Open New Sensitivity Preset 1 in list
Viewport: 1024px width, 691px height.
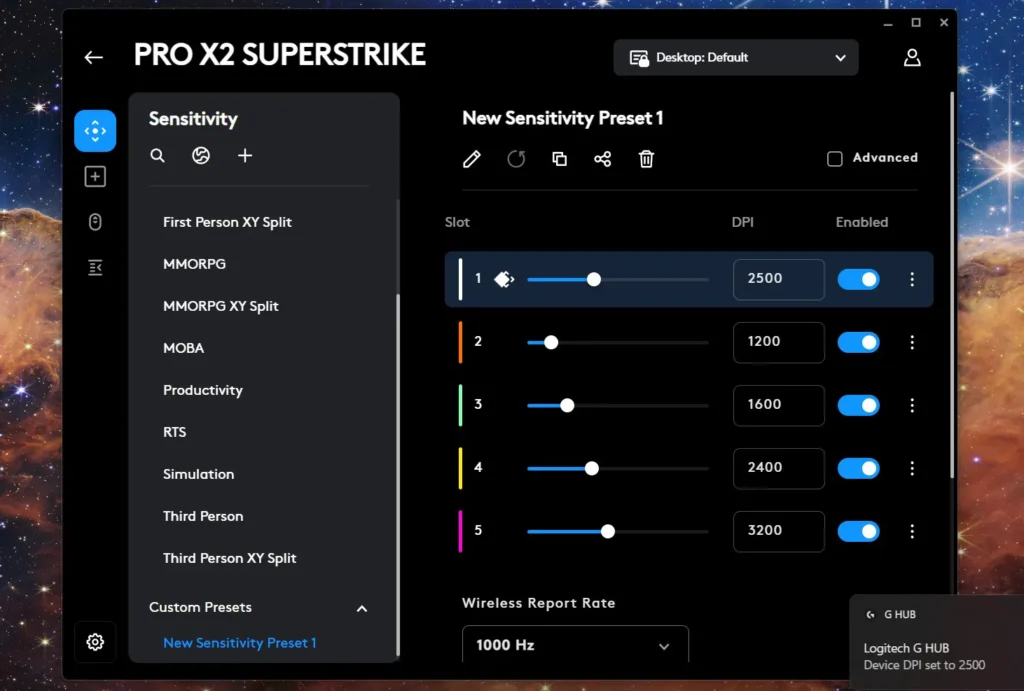click(x=240, y=643)
